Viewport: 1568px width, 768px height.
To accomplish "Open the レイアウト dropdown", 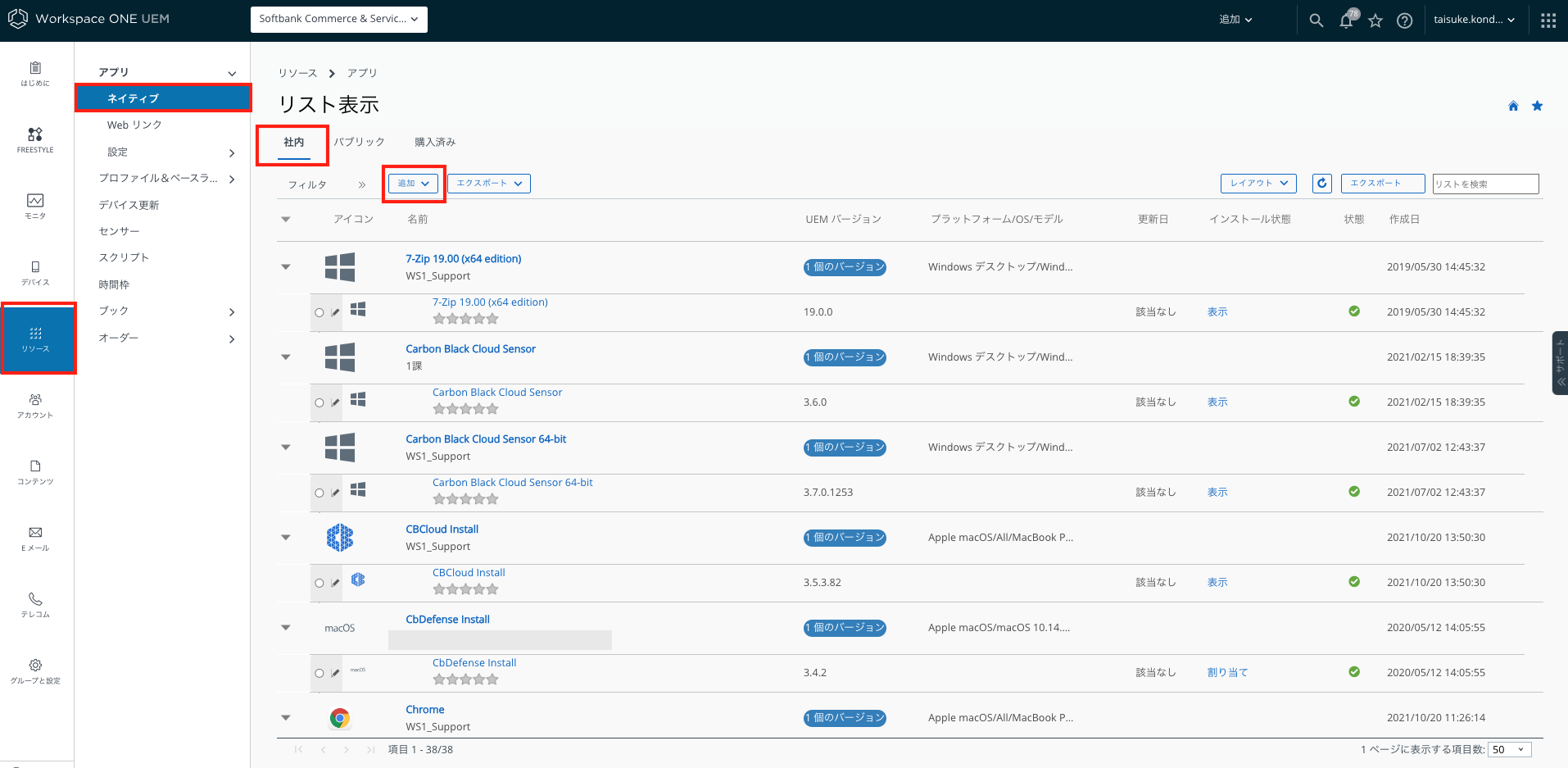I will [1258, 184].
